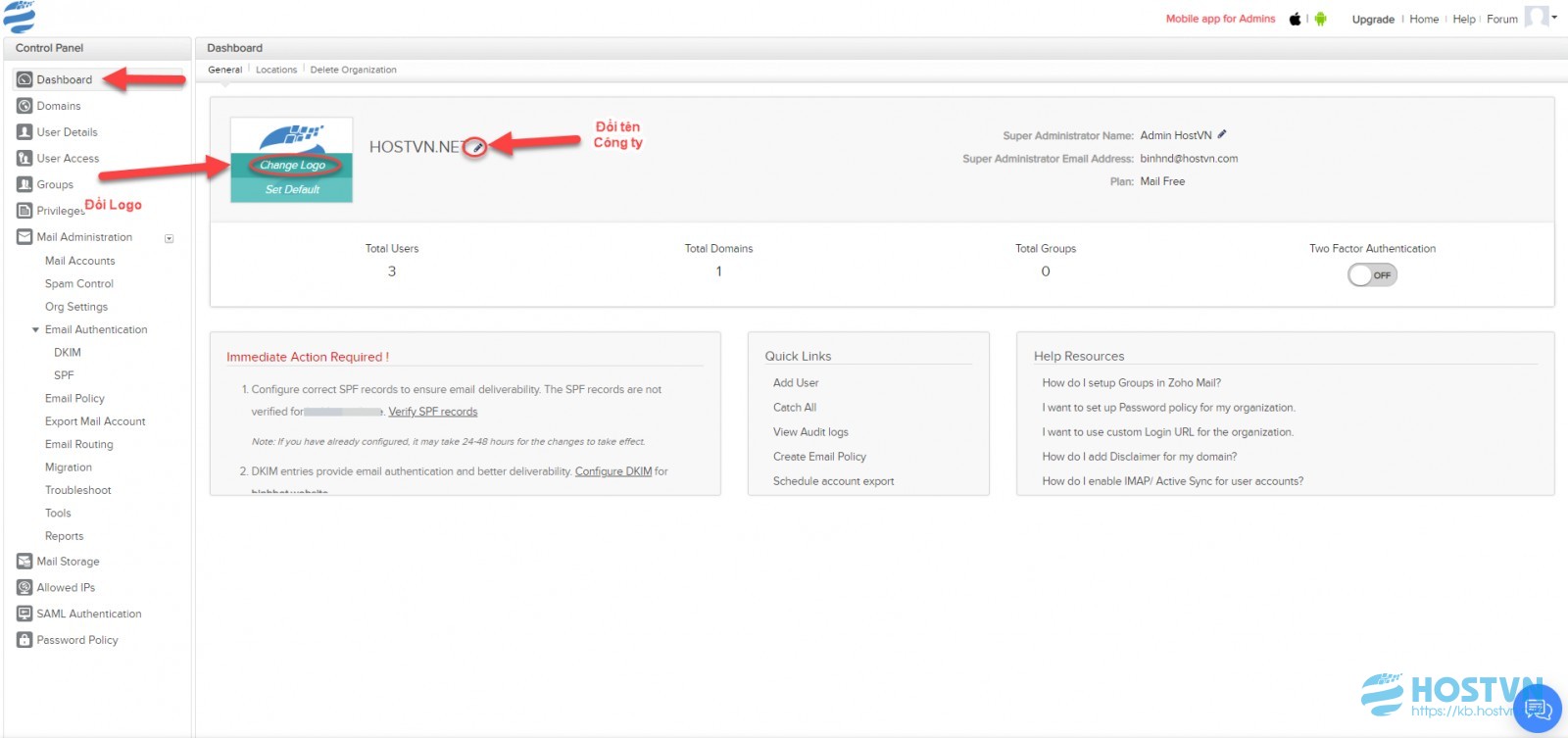Viewport: 1568px width, 738px height.
Task: Click the Set Default button
Action: (x=292, y=189)
